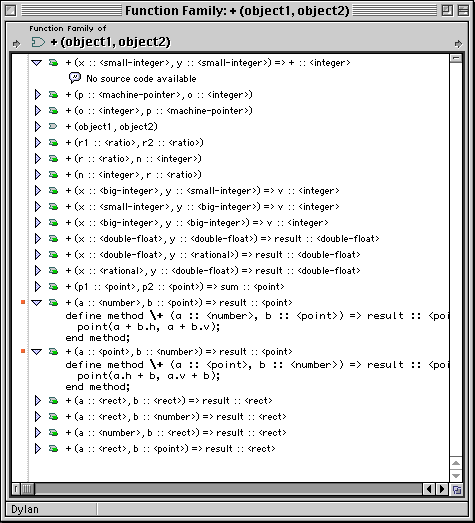The height and width of the screenshot is (523, 475).
Task: Expand big-integer, small-integer method row
Action: 38,190
